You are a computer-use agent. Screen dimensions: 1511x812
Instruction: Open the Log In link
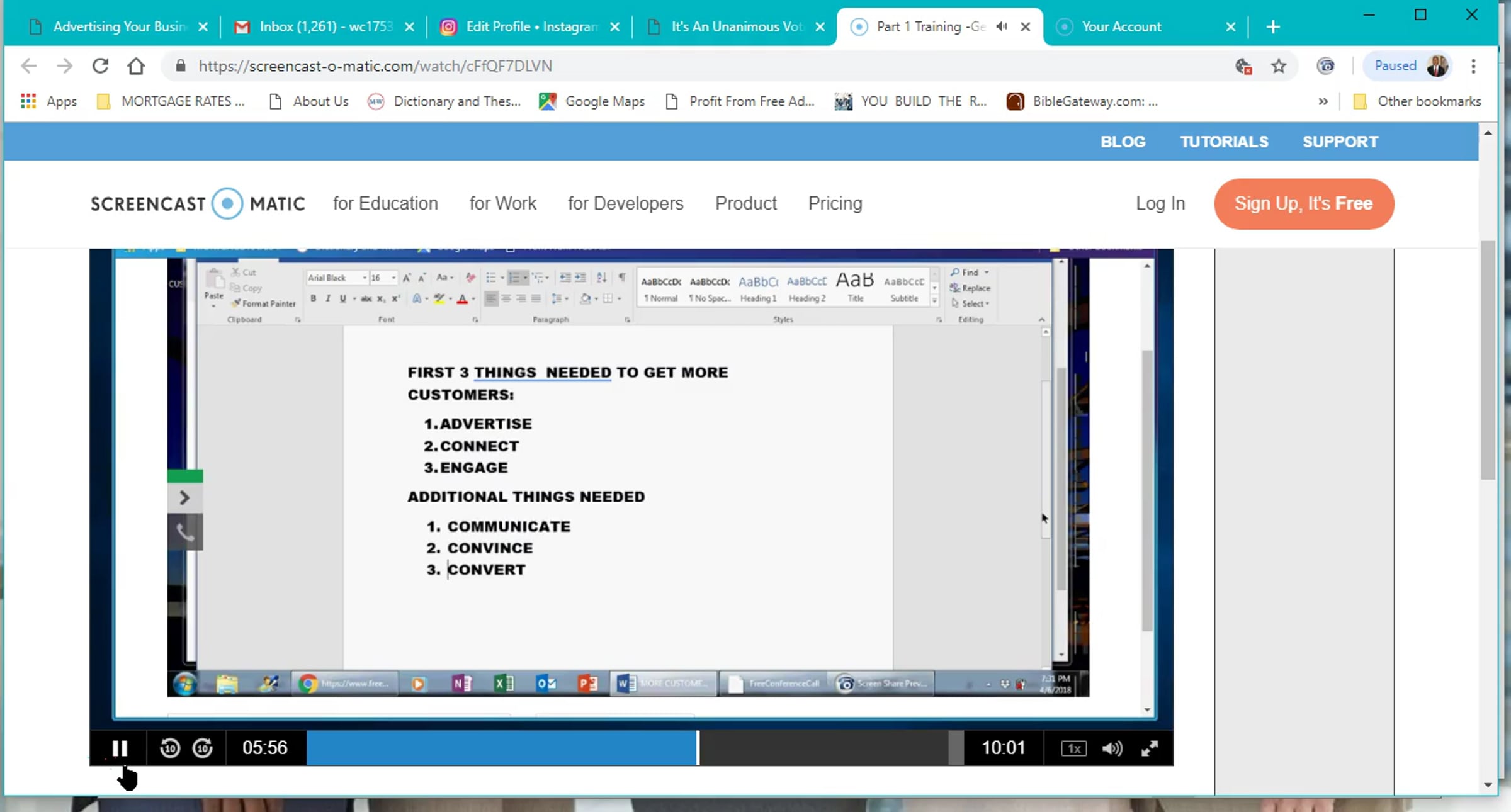1160,203
